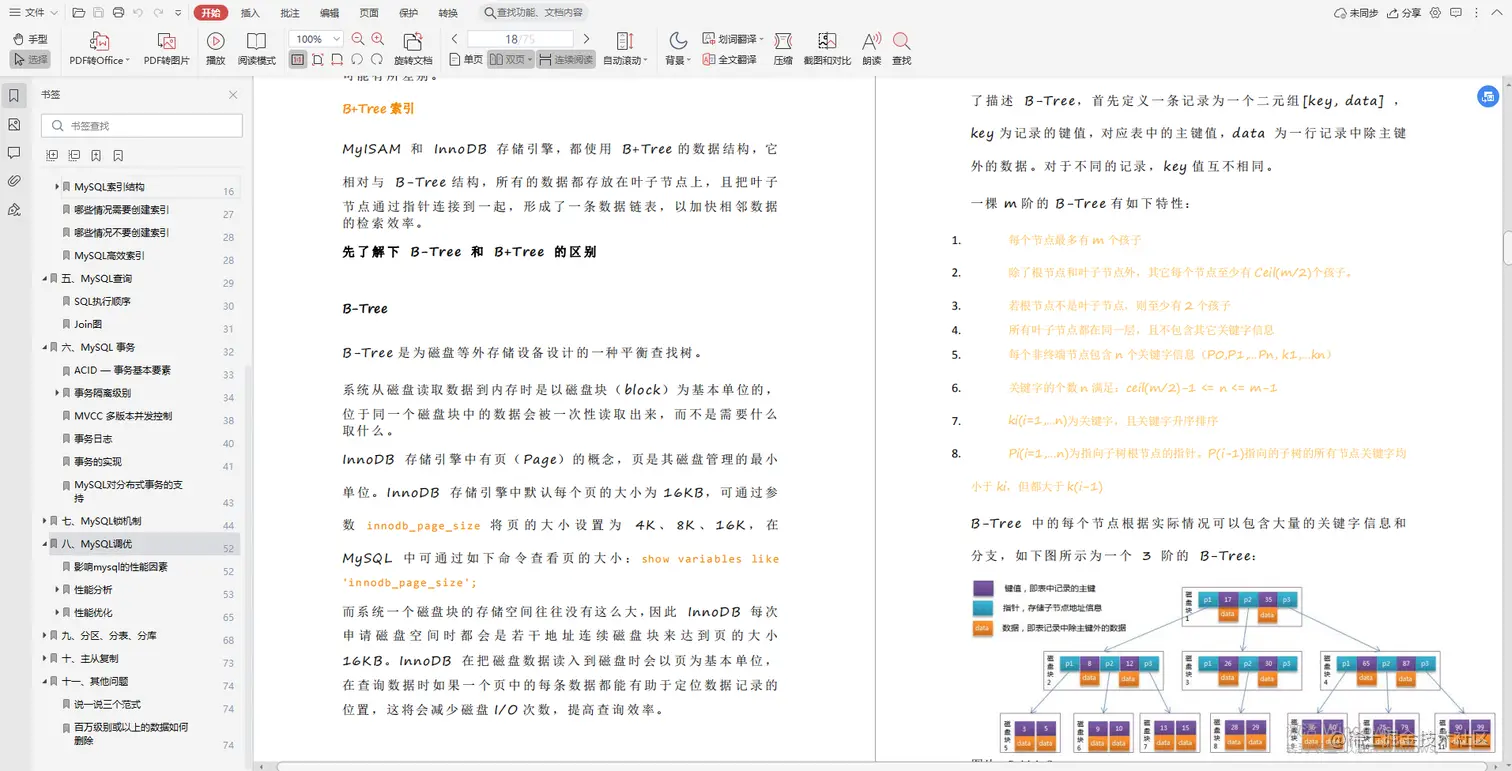1512x771 pixels.
Task: Expand the MySQL索引结构 bookmark
Action: pyautogui.click(x=57, y=186)
